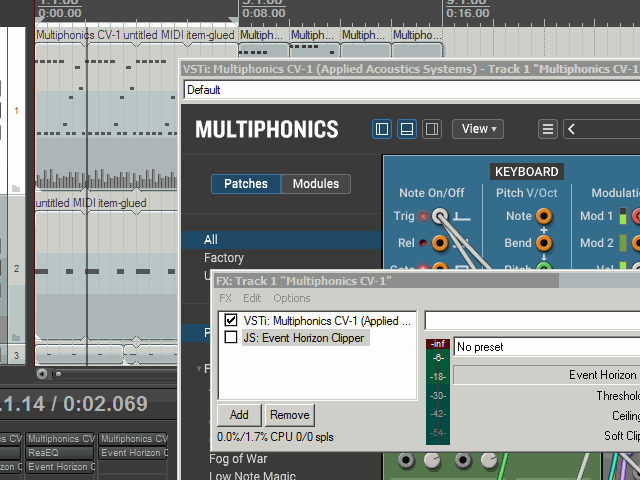Select the Fog of War patch
This screenshot has height=480, width=640.
[x=238, y=459]
